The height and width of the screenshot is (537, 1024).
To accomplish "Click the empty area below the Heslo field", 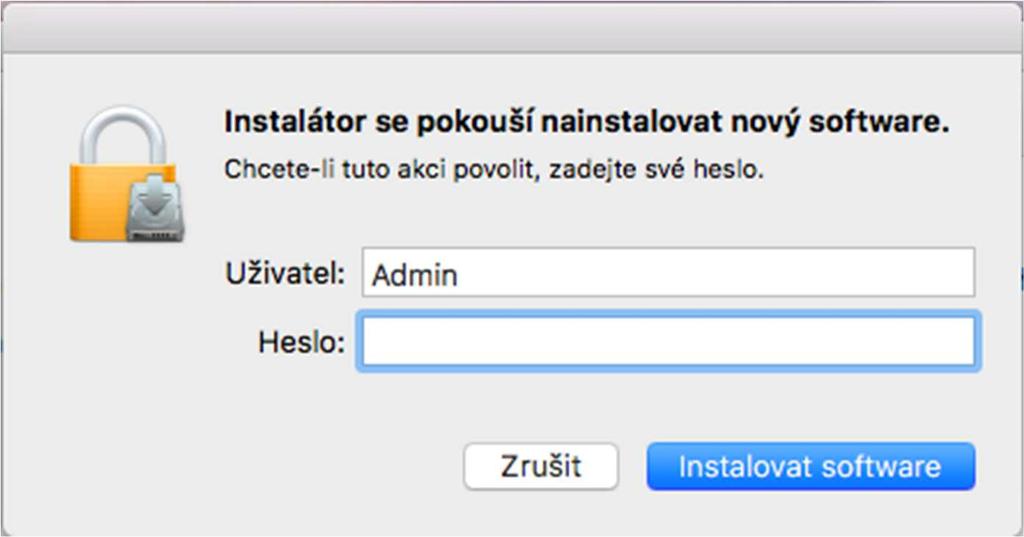I will pos(668,405).
